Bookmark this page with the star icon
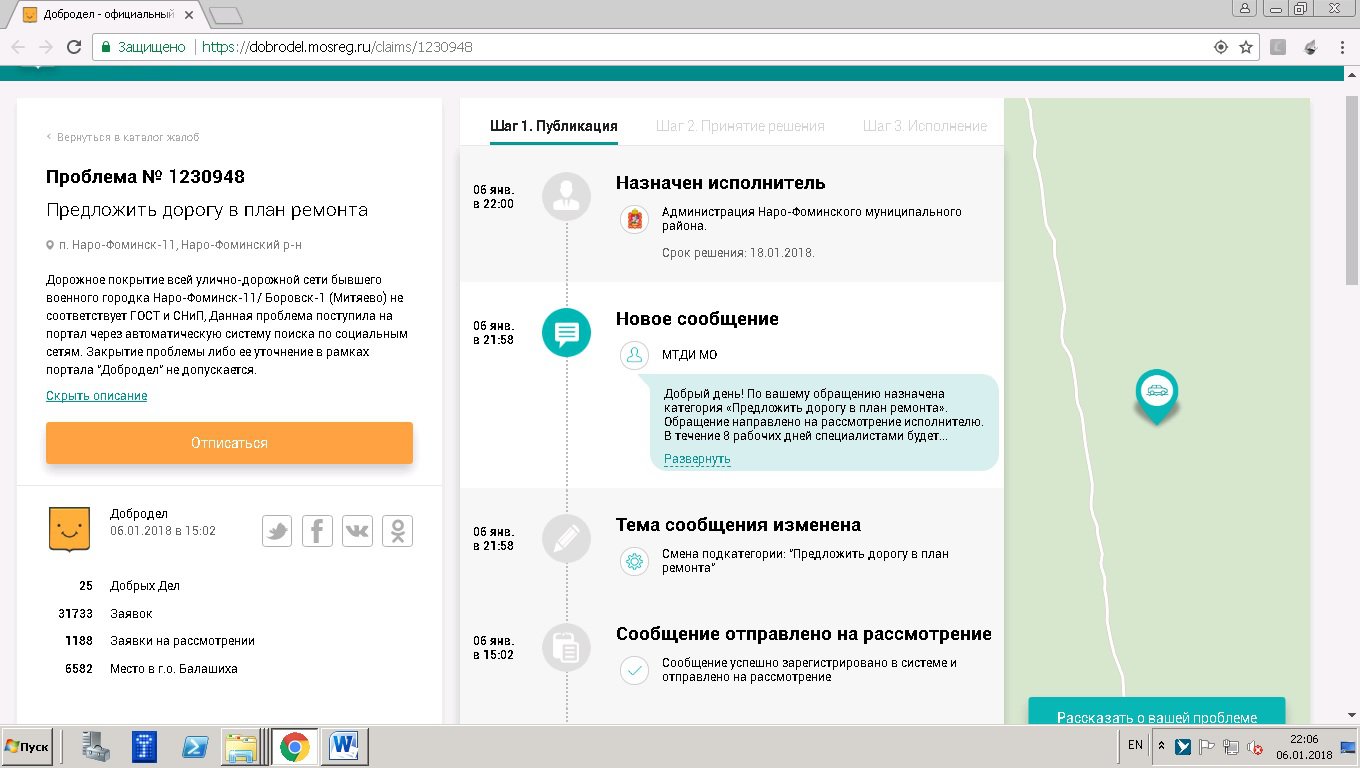The width and height of the screenshot is (1360, 768). tap(1246, 47)
